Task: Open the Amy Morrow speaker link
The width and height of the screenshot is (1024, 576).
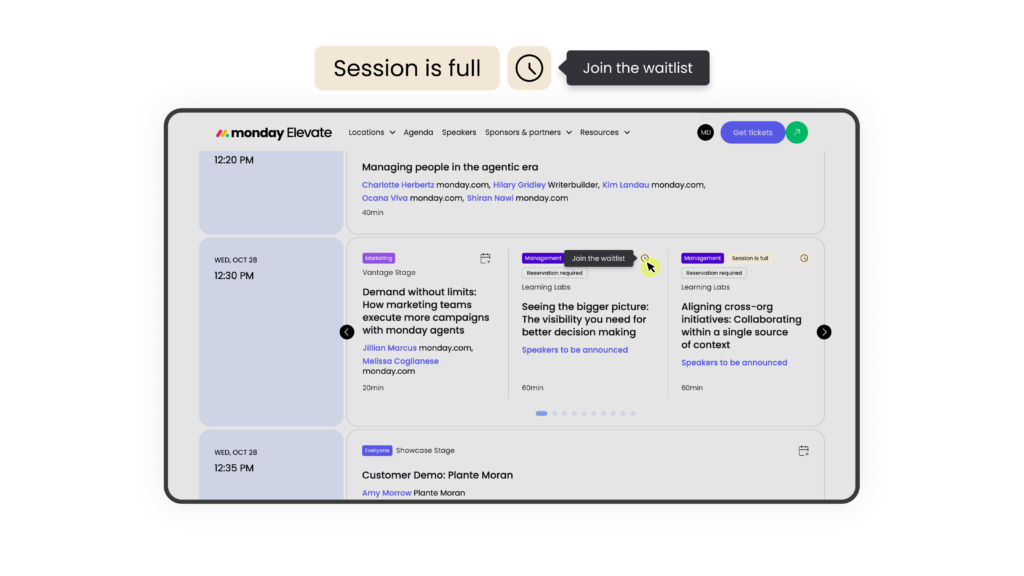Action: pyautogui.click(x=387, y=493)
